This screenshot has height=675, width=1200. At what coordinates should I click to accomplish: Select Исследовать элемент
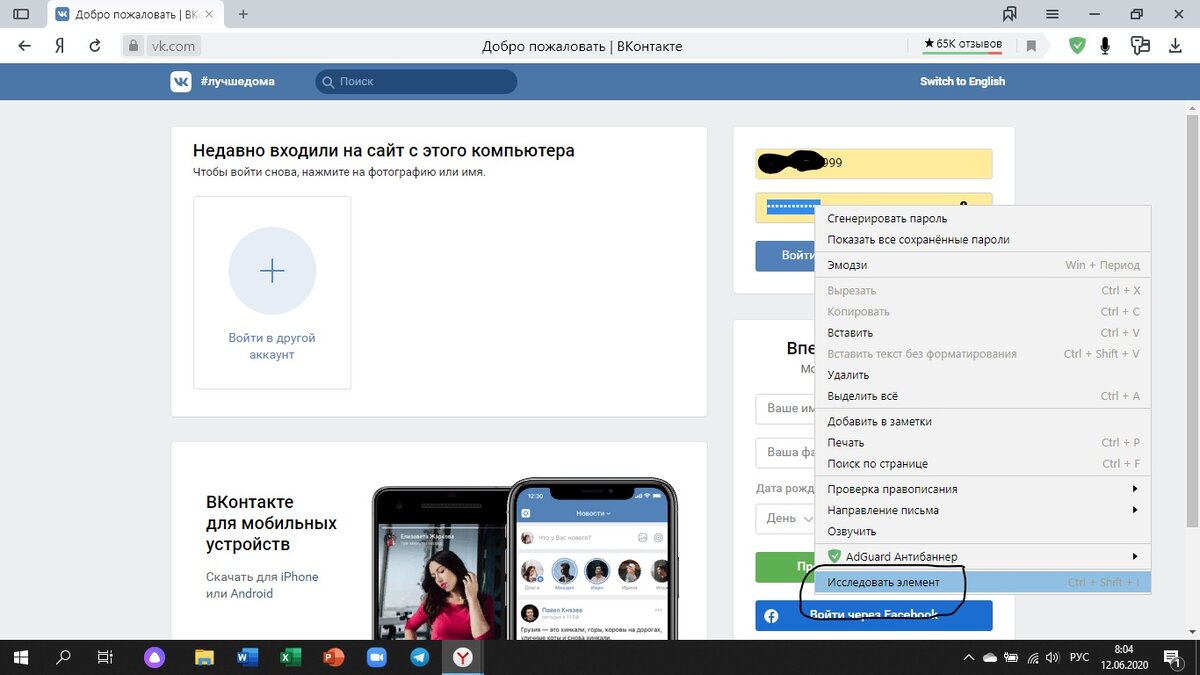tap(983, 582)
